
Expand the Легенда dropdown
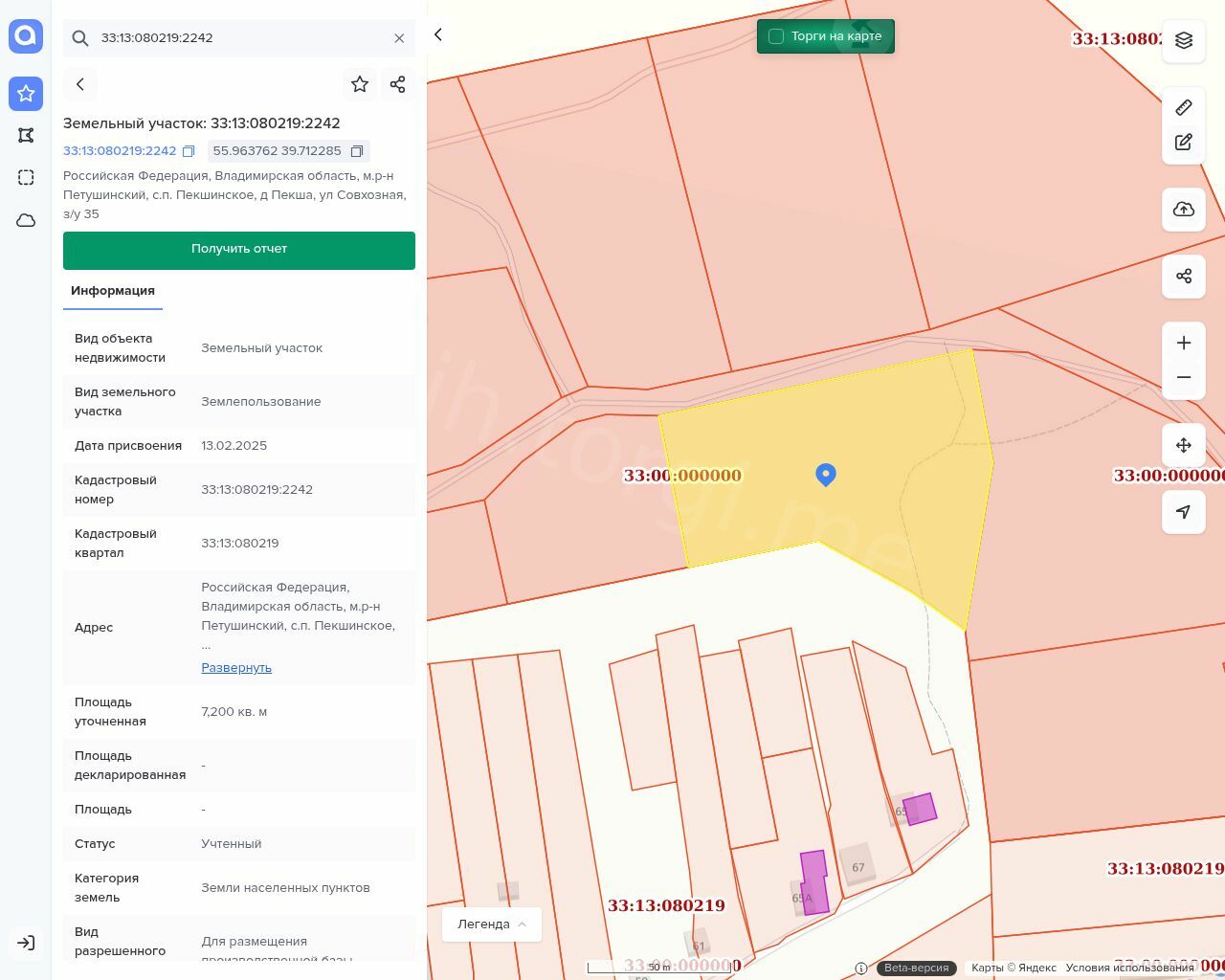492,924
